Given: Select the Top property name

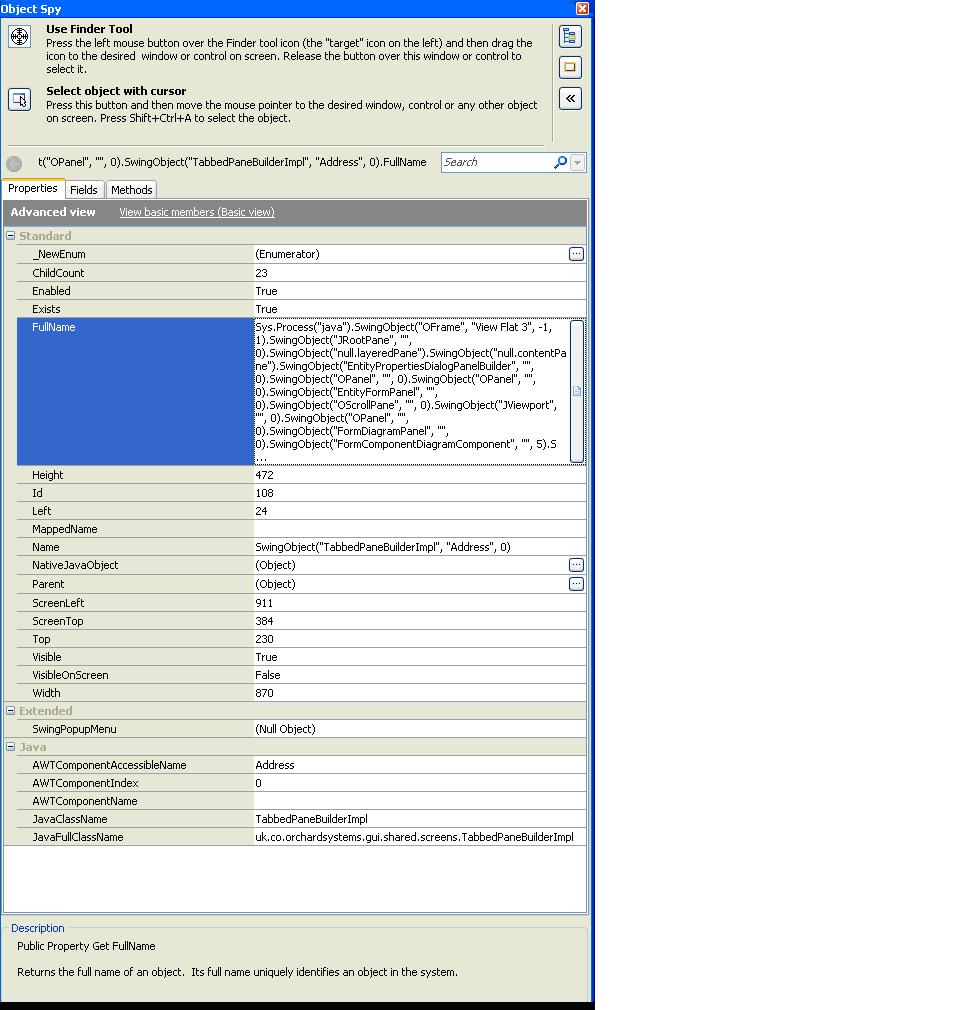Looking at the screenshot, I should pyautogui.click(x=41, y=639).
